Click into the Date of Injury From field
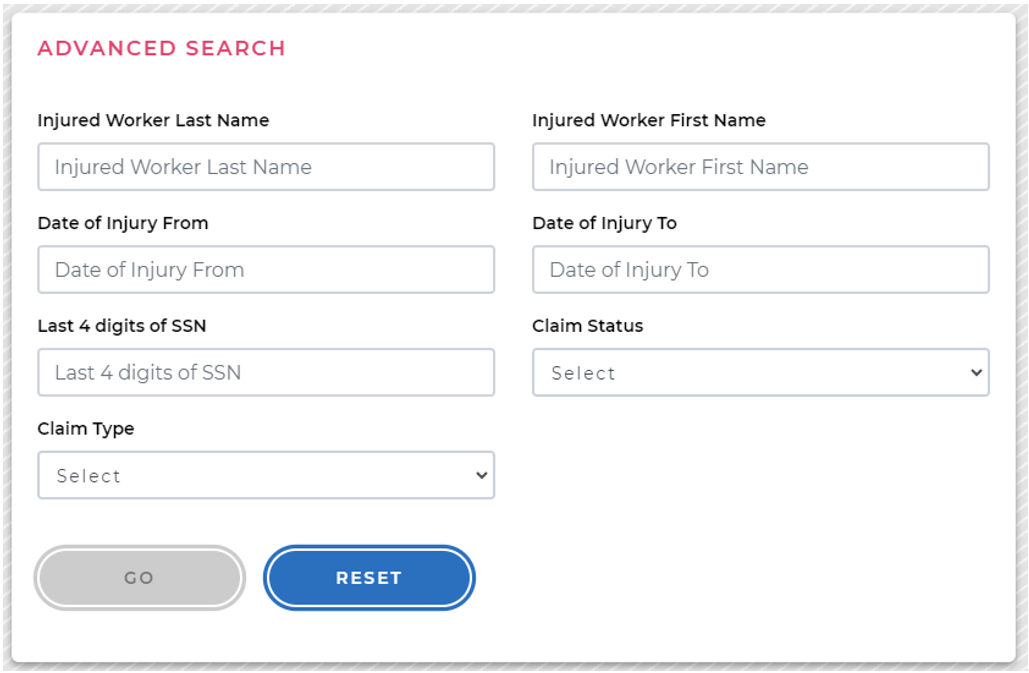Image resolution: width=1029 pixels, height=673 pixels. [266, 270]
